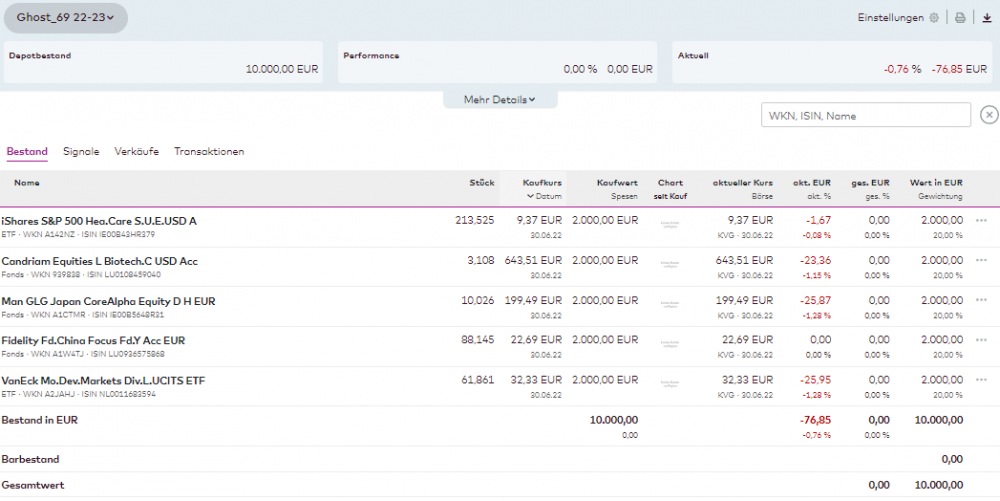
Task: Open the Einstellungen gear icon
Action: click(x=934, y=18)
